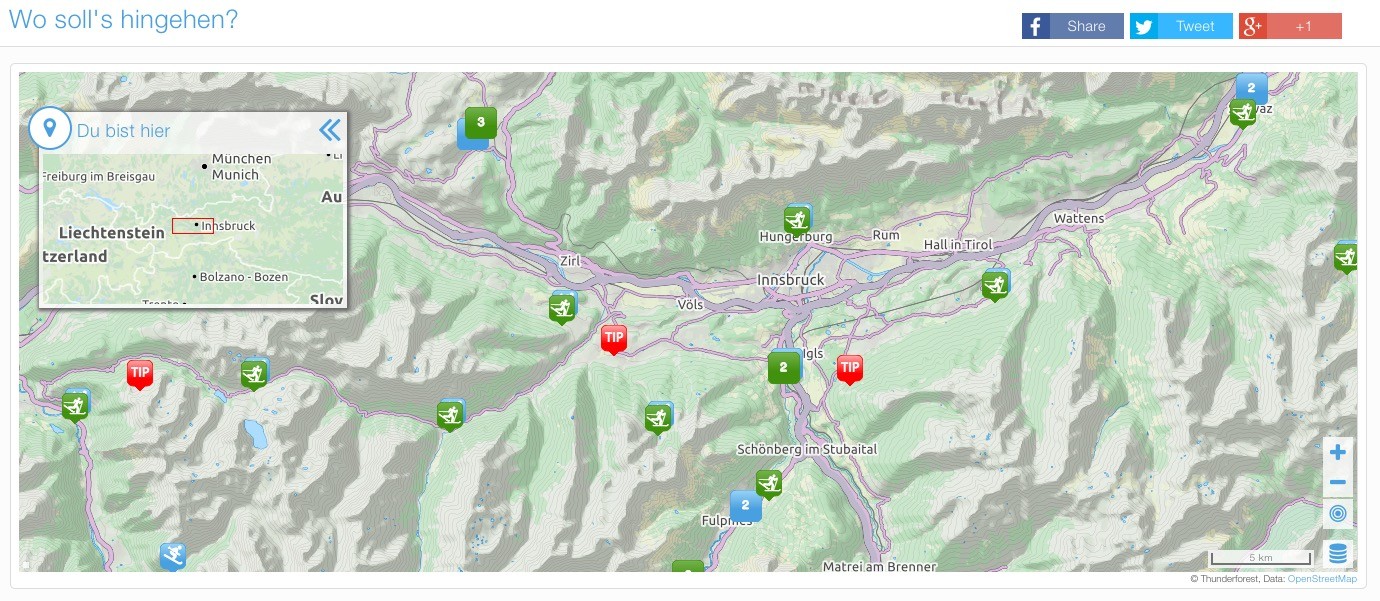This screenshot has width=1380, height=601.
Task: Open the map layers stack icon
Action: click(1337, 554)
